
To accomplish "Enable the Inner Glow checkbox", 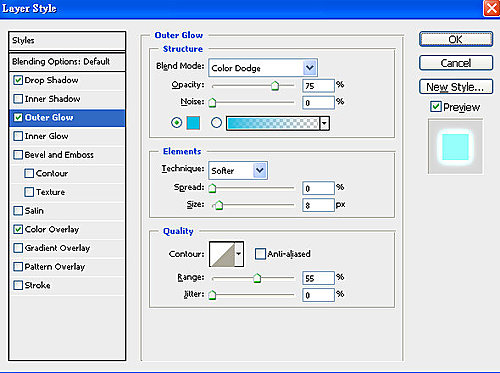I will pos(18,136).
